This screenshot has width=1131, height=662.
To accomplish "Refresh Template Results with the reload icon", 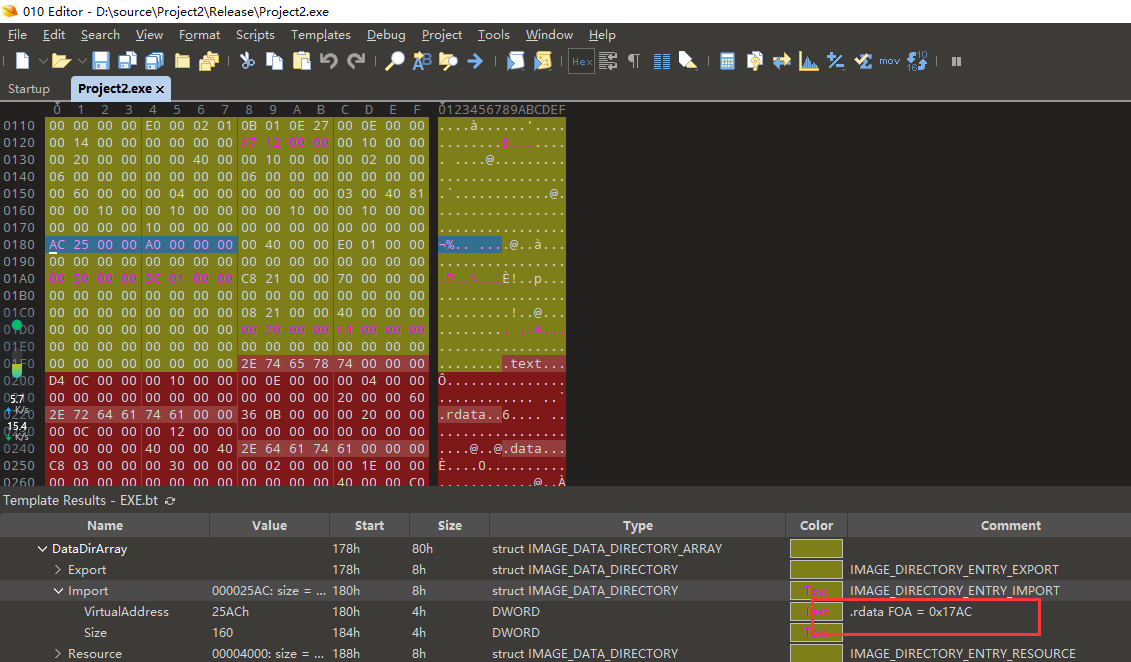I will point(170,500).
